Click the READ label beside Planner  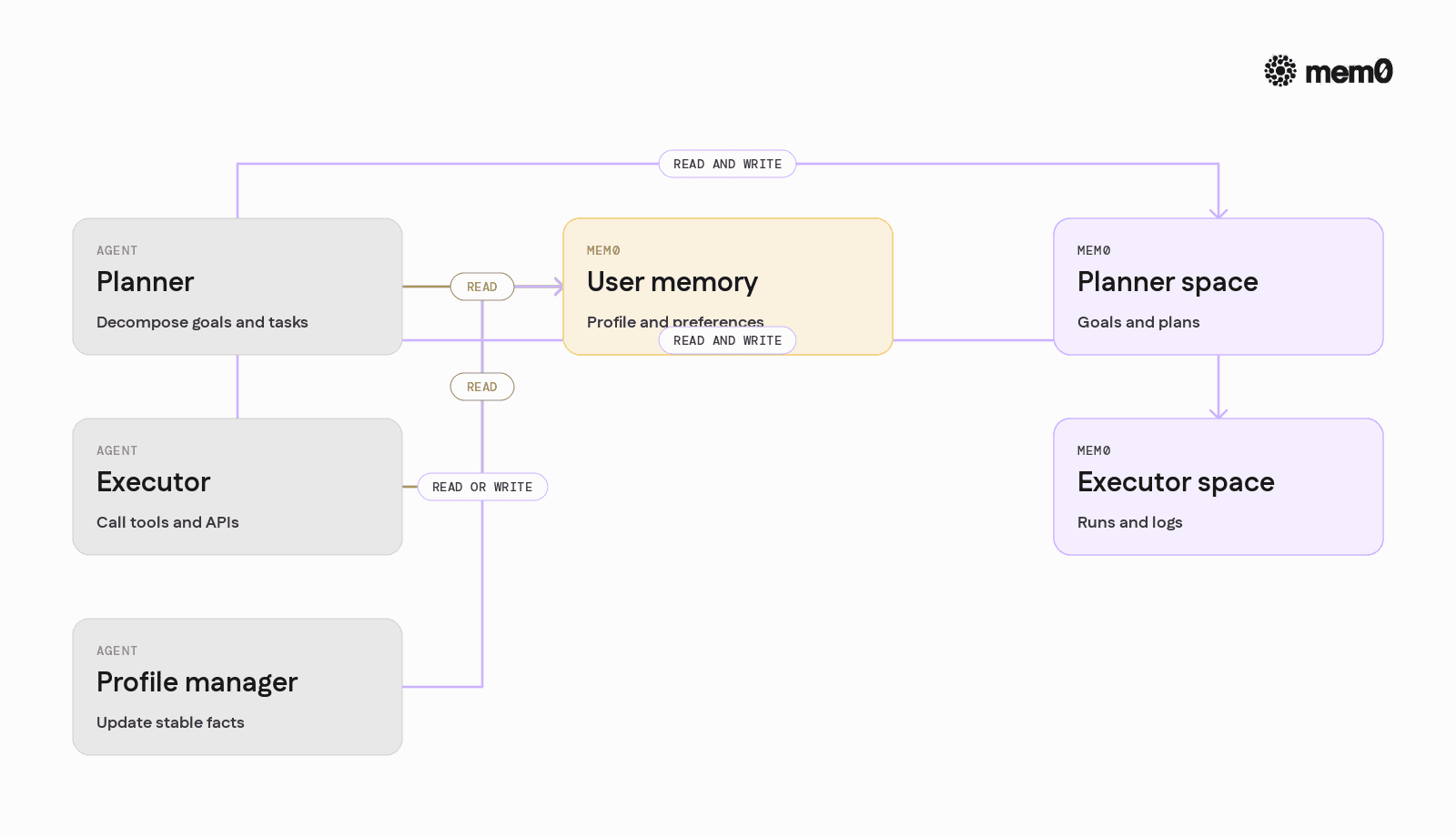(x=482, y=287)
